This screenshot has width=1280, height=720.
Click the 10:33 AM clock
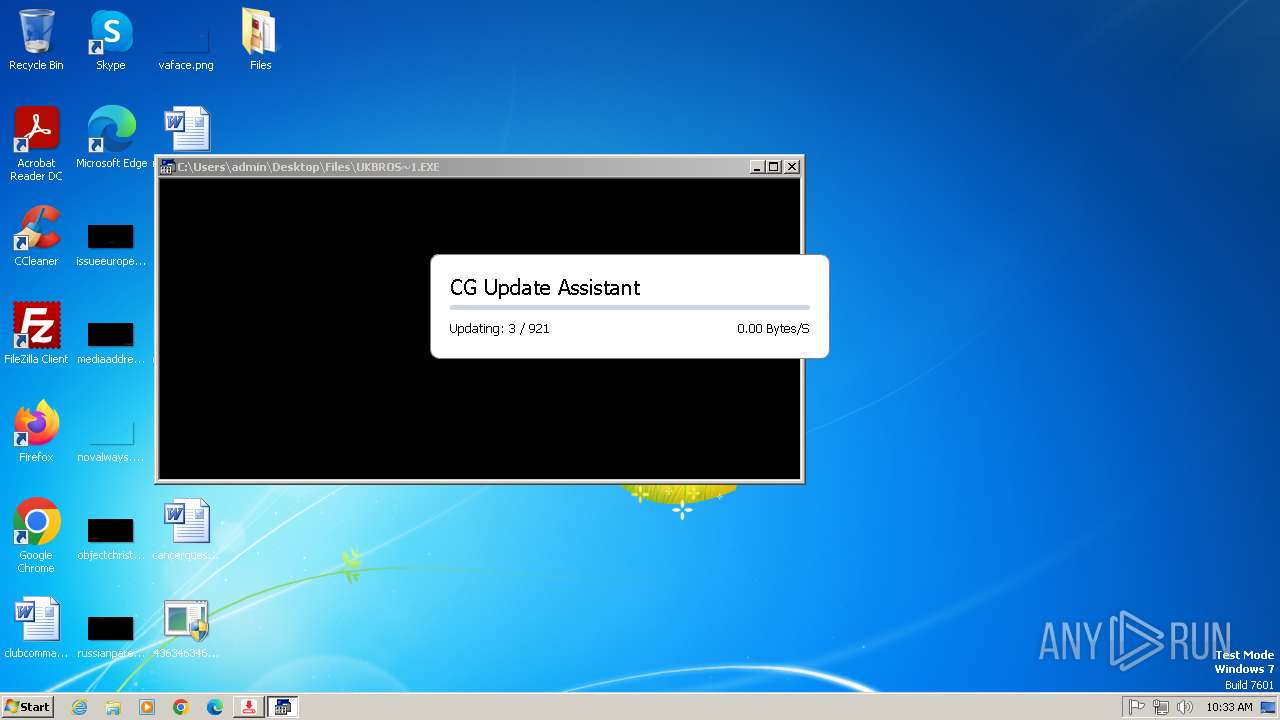tap(1229, 707)
